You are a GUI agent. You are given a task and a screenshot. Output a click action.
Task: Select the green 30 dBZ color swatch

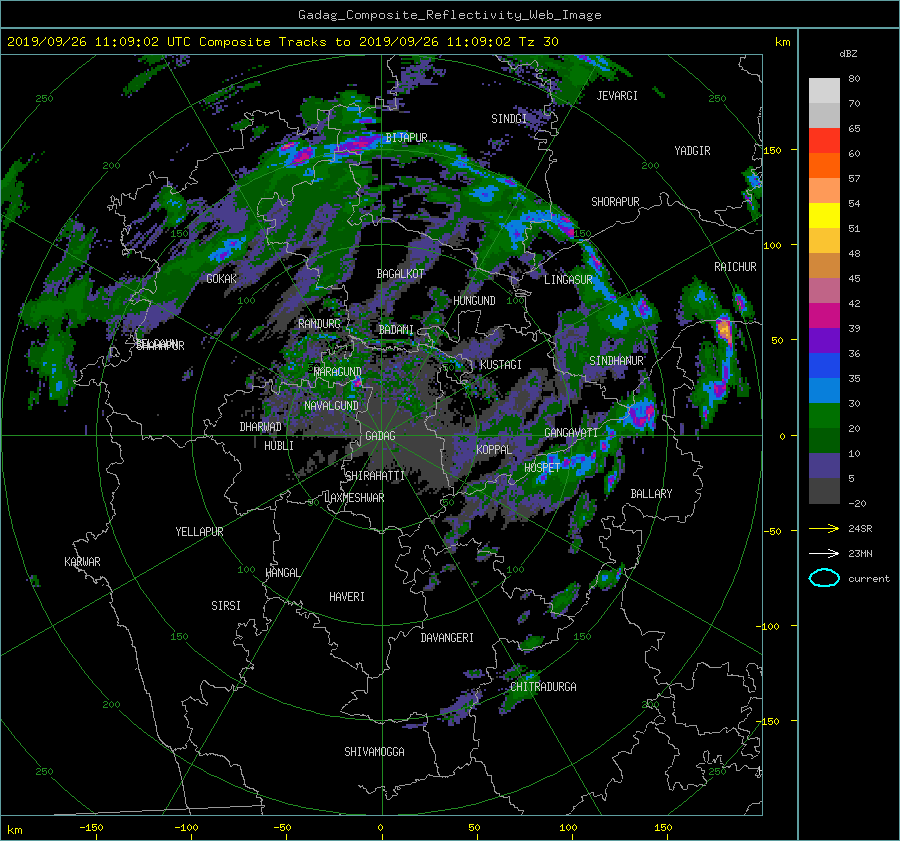824,415
